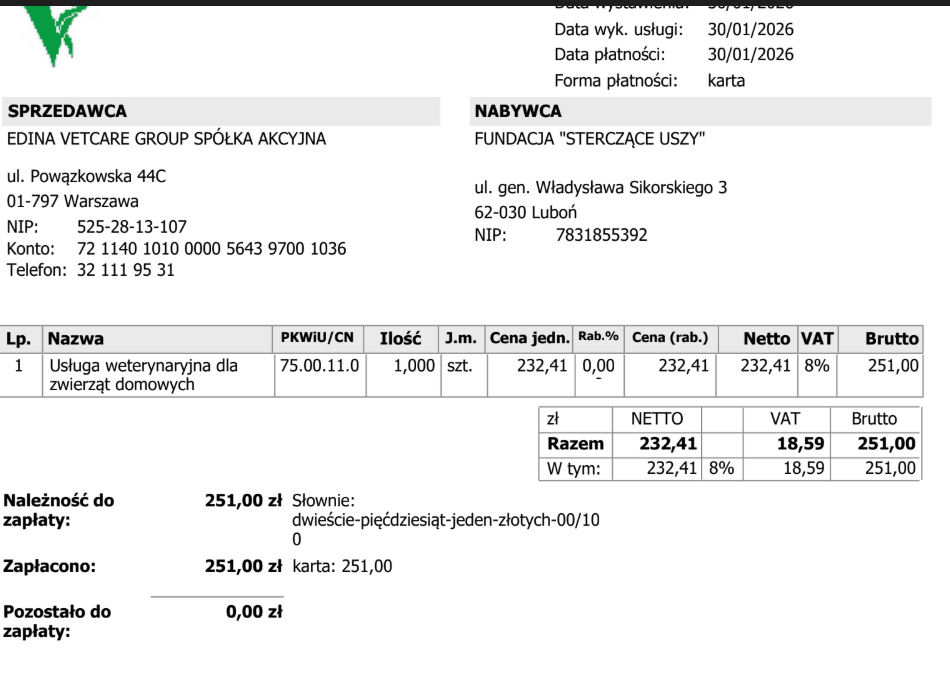Click the amount in words after Słownie
Screen dimensions: 950x691
point(445,529)
